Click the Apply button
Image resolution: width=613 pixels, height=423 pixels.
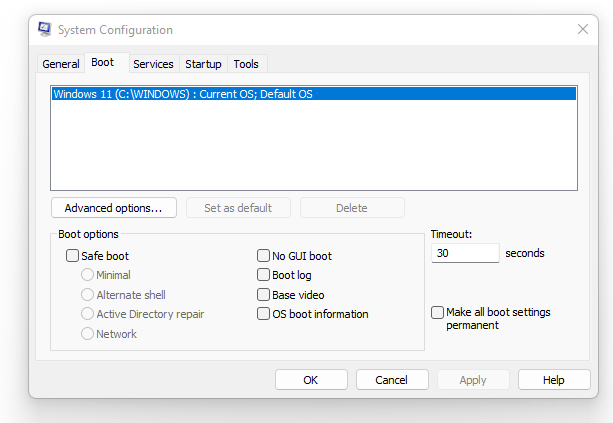click(473, 380)
